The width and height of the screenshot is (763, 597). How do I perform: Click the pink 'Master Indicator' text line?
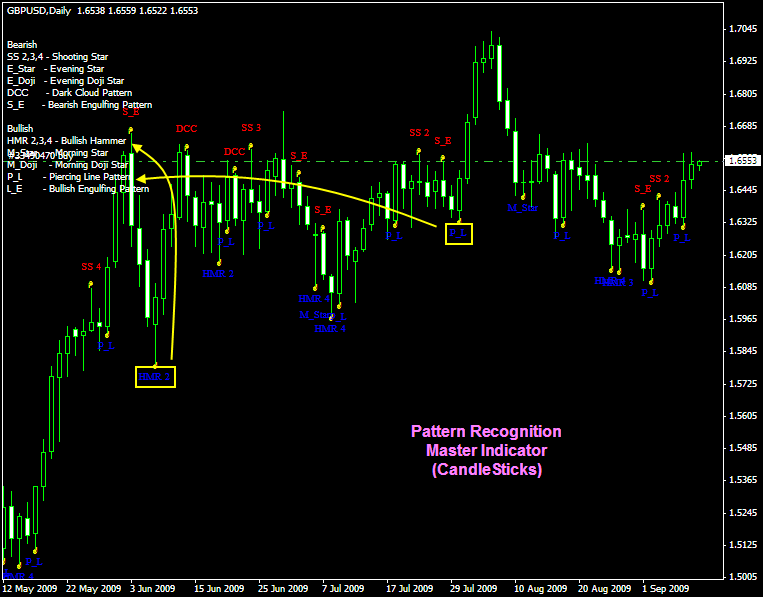[487, 451]
